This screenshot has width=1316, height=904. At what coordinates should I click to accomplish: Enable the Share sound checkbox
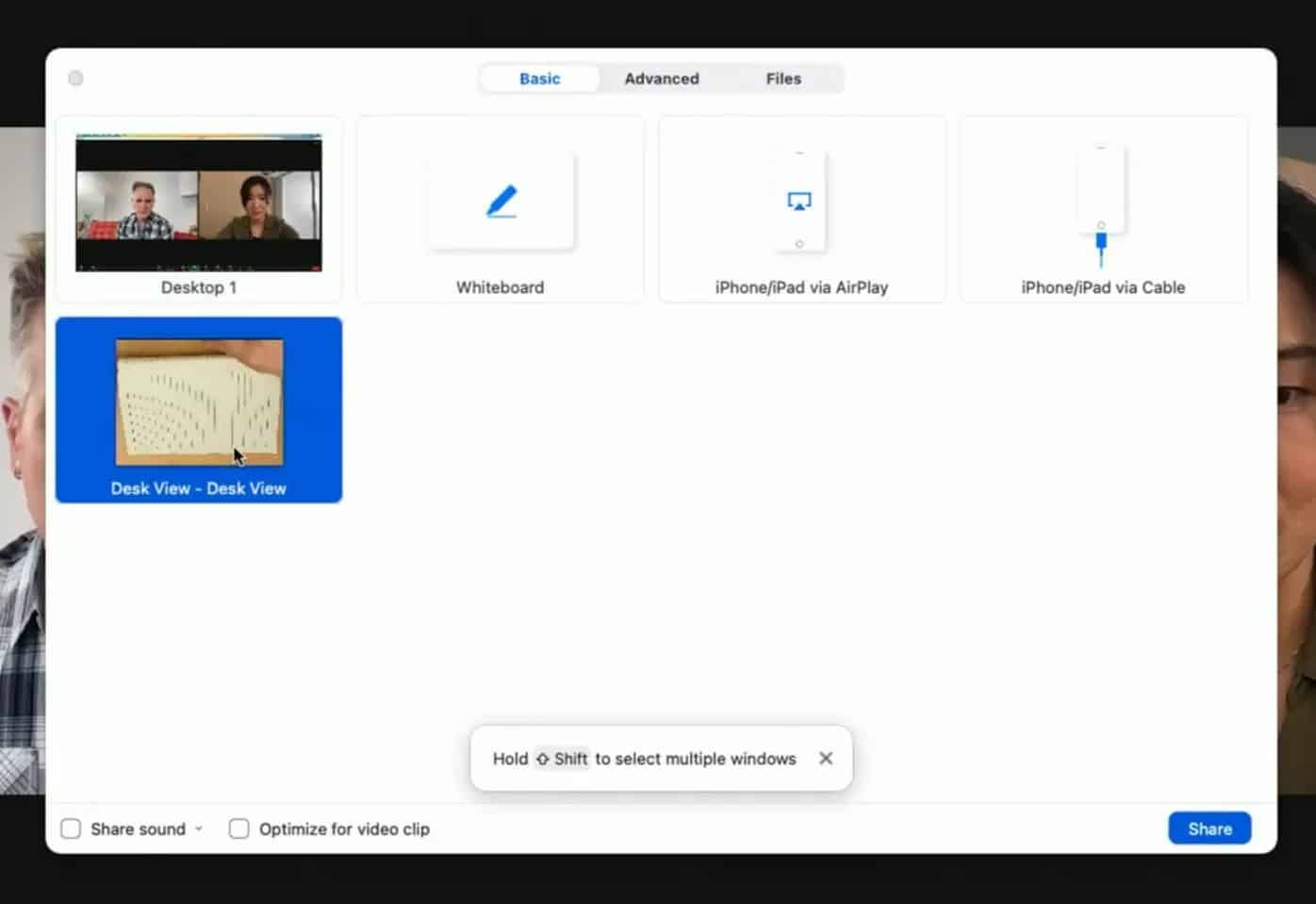[71, 829]
